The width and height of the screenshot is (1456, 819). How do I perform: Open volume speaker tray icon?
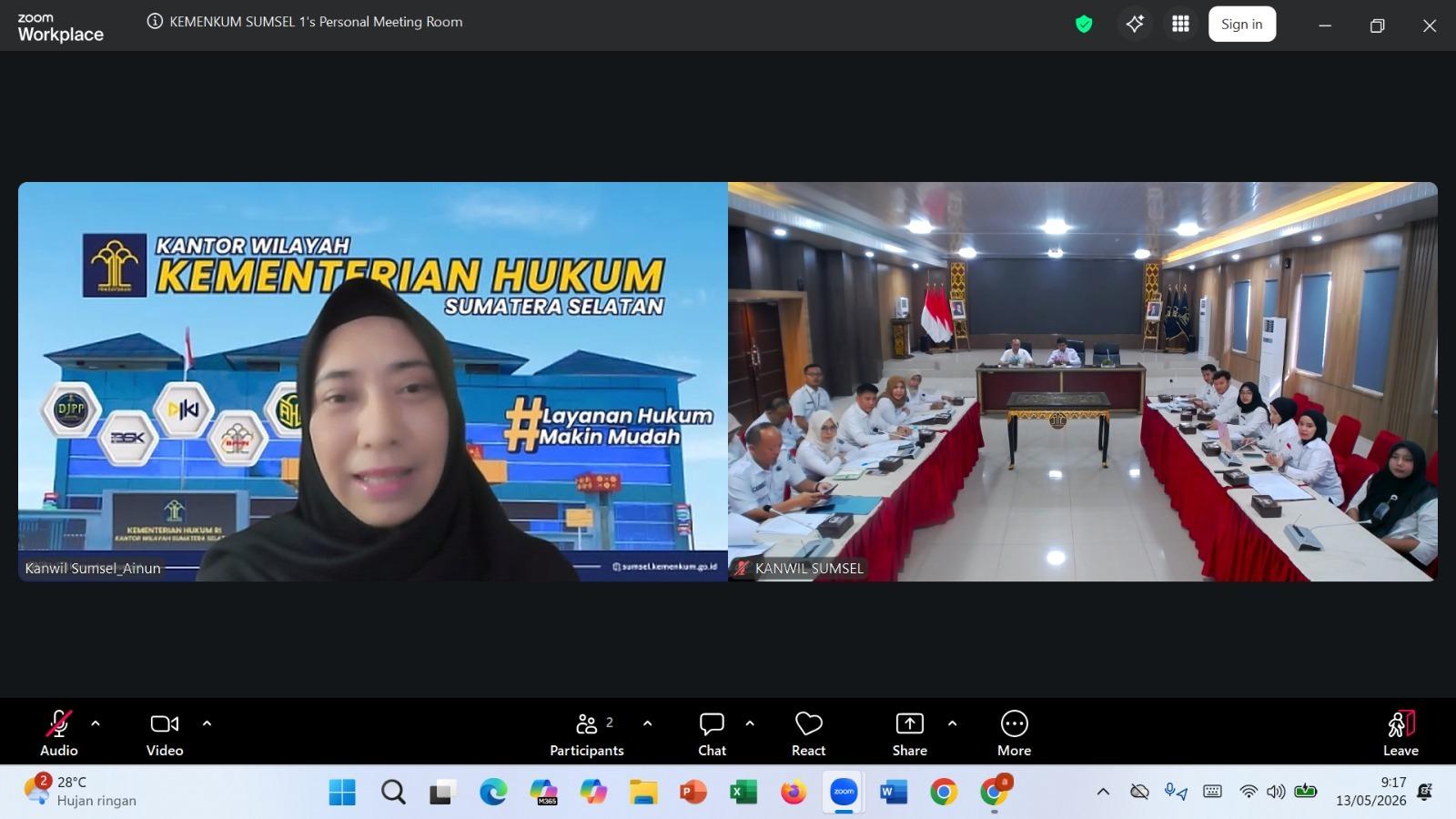(x=1276, y=792)
